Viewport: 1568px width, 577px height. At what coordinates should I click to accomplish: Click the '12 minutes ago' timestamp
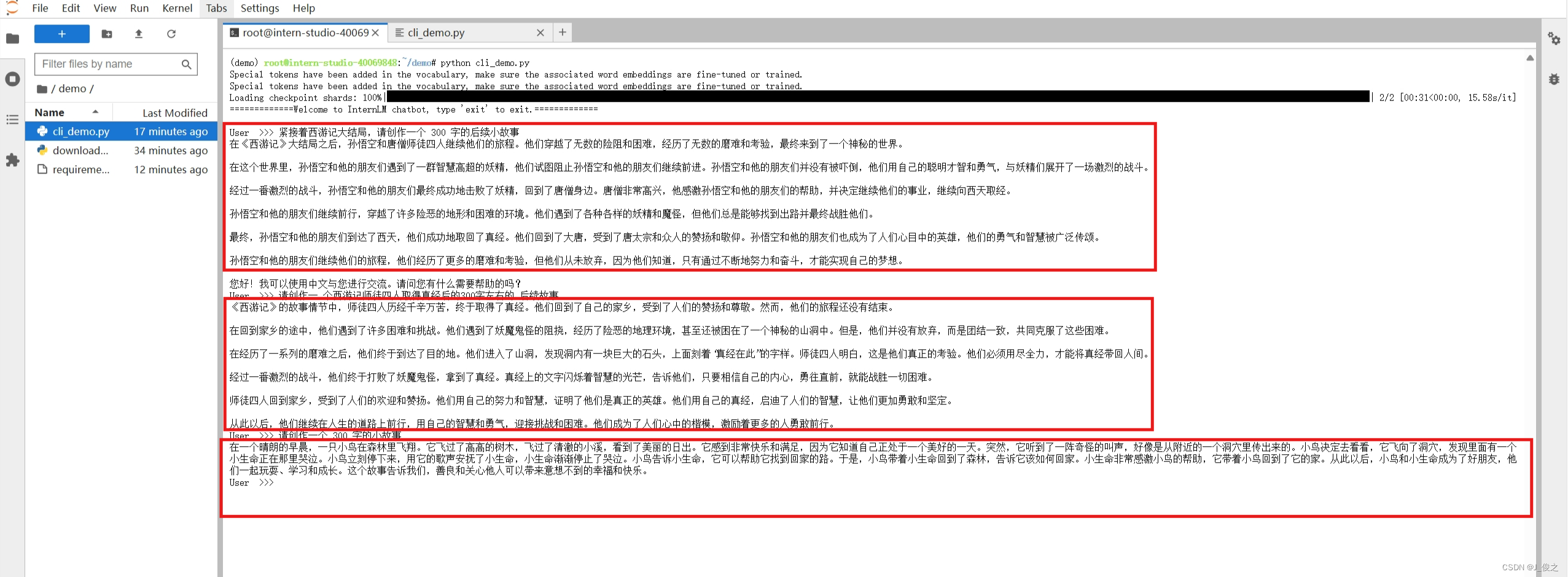point(171,169)
